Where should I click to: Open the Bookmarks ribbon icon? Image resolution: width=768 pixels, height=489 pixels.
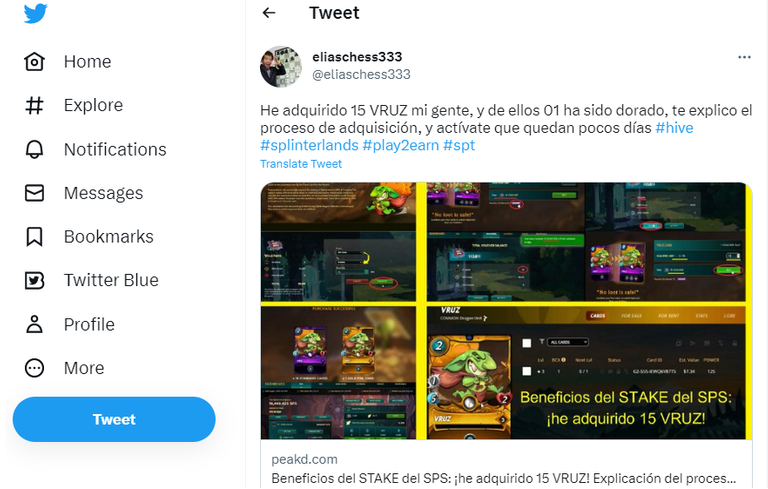(x=34, y=237)
